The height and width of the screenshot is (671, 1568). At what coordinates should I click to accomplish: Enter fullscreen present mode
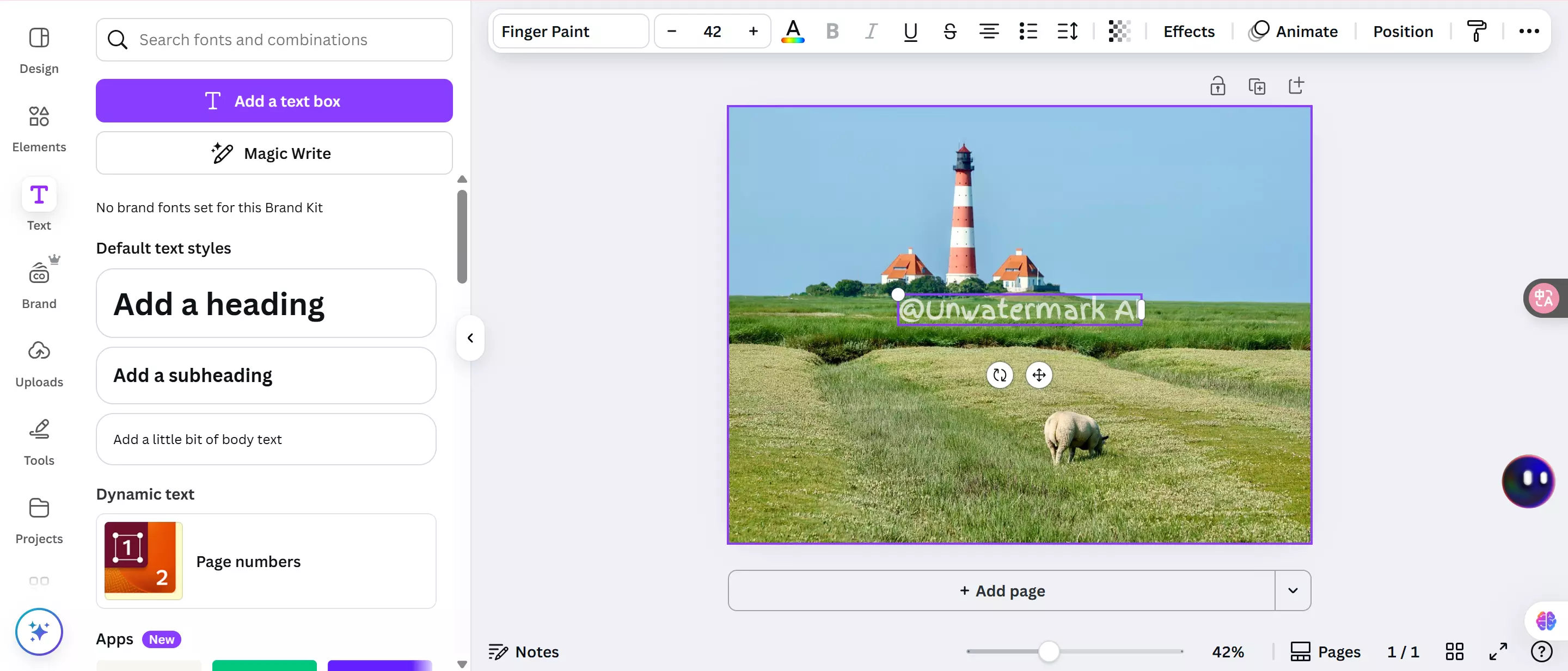[x=1498, y=651]
